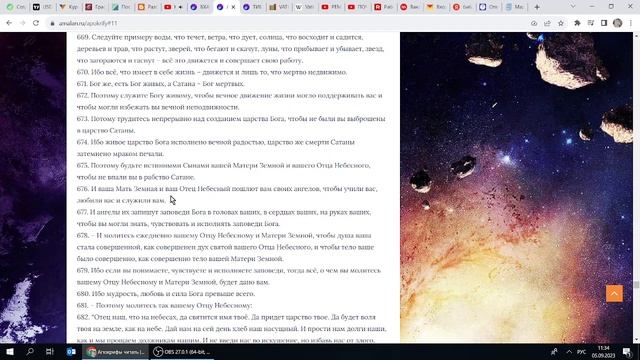
Task: Change the РУС input language
Action: (582, 351)
